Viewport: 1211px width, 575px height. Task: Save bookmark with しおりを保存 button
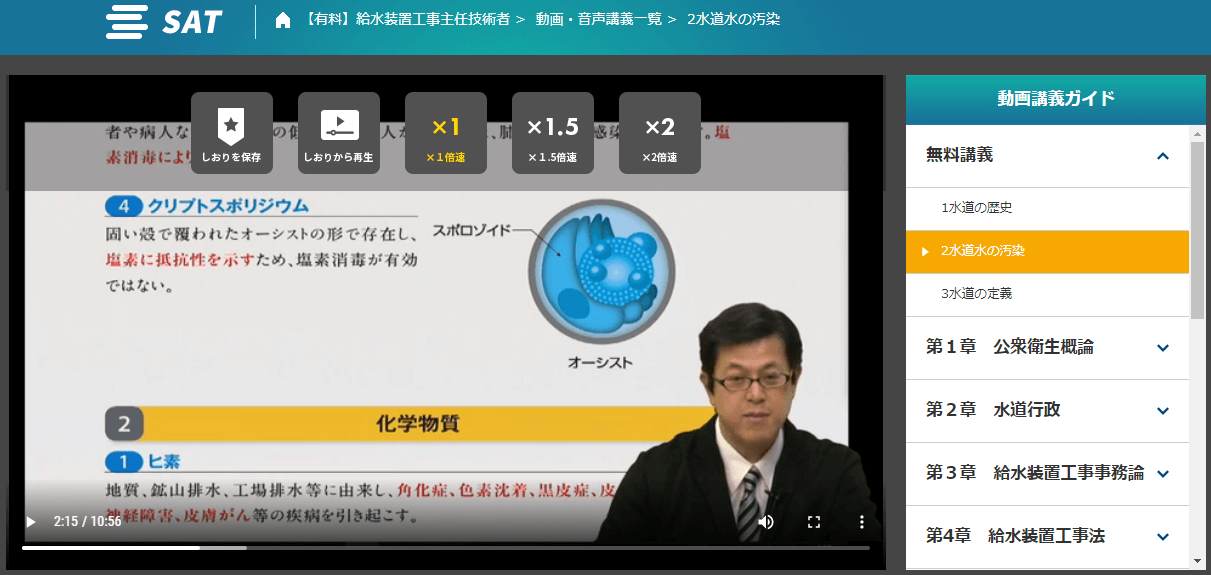231,133
